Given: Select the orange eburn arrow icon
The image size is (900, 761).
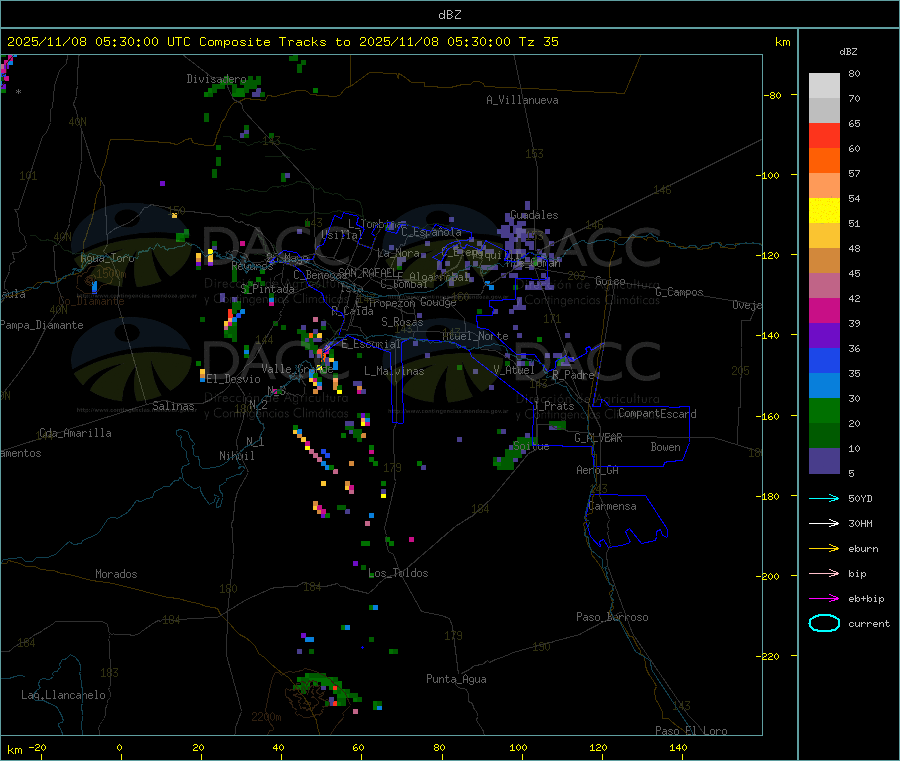Looking at the screenshot, I should [x=823, y=548].
